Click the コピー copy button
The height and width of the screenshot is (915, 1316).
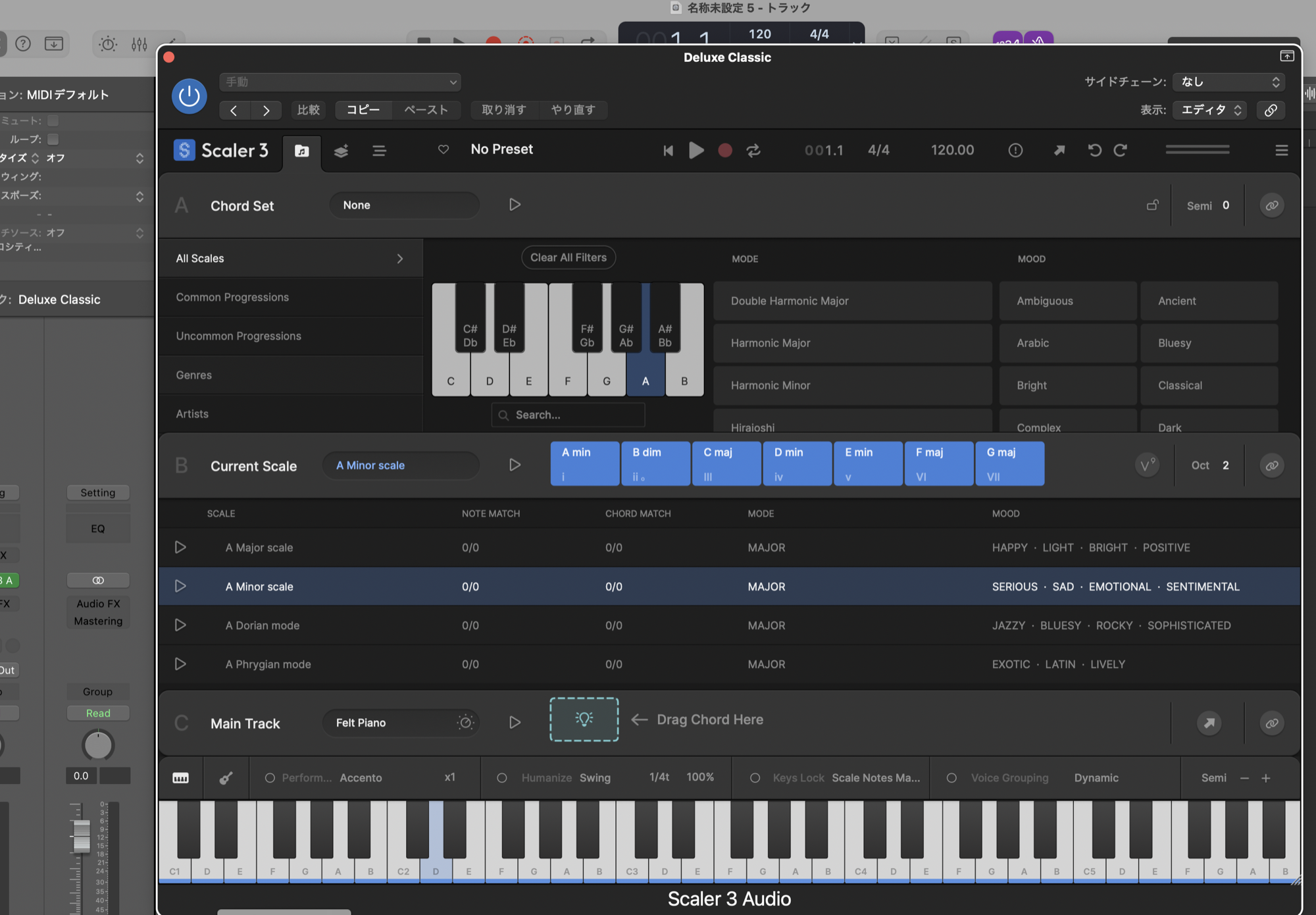pos(363,110)
